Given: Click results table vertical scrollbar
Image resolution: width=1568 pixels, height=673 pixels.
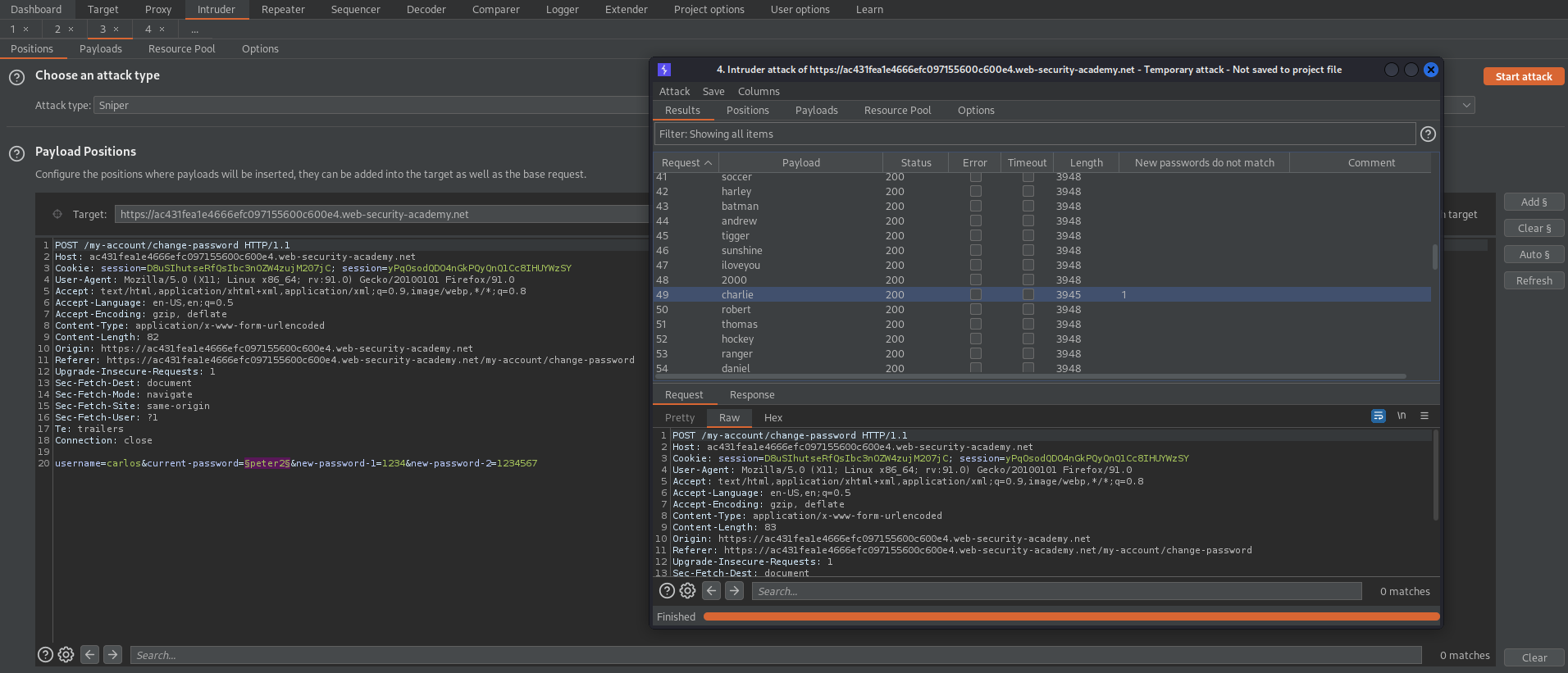Looking at the screenshot, I should (x=1435, y=257).
